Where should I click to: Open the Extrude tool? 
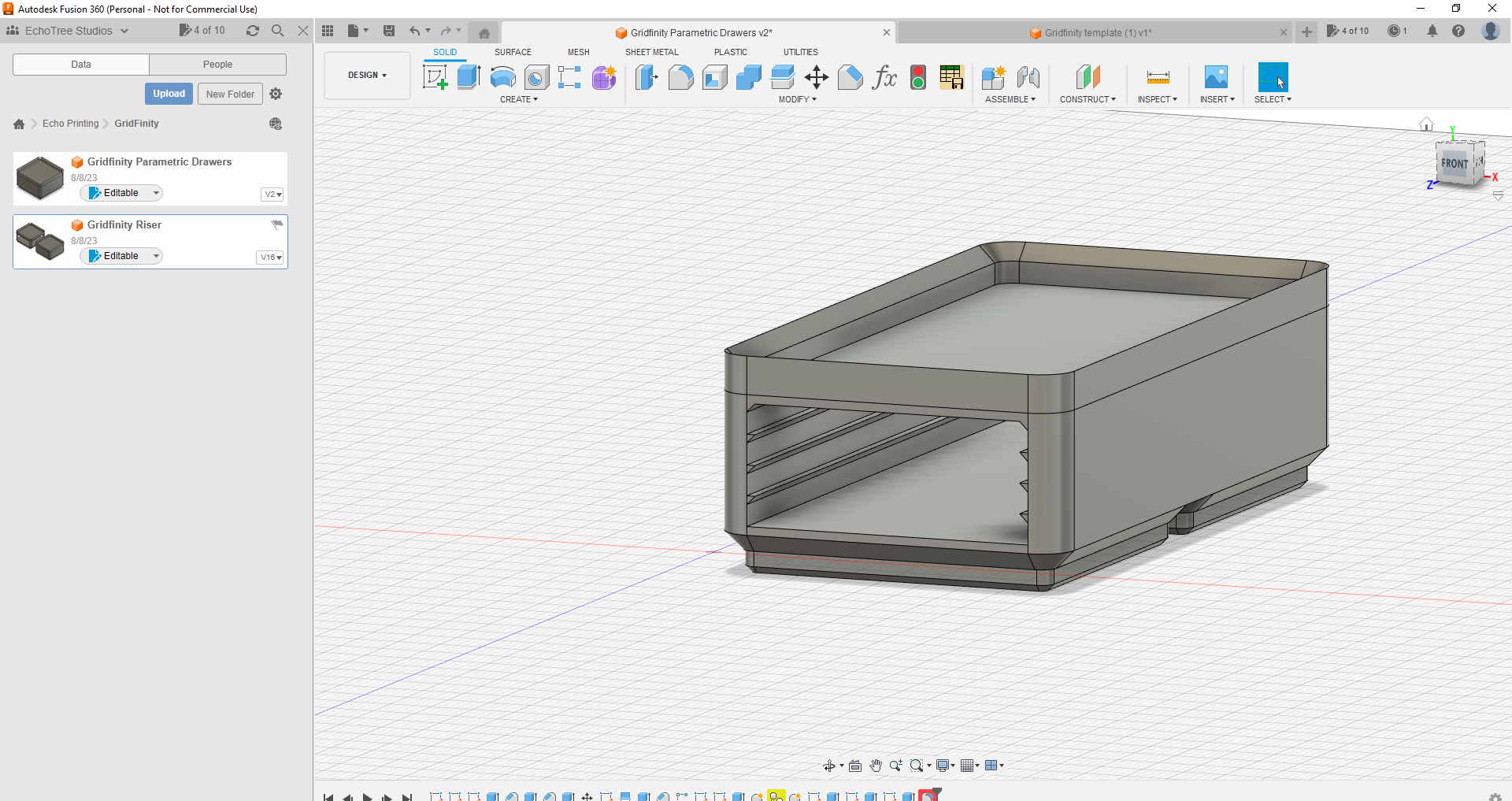(x=469, y=76)
